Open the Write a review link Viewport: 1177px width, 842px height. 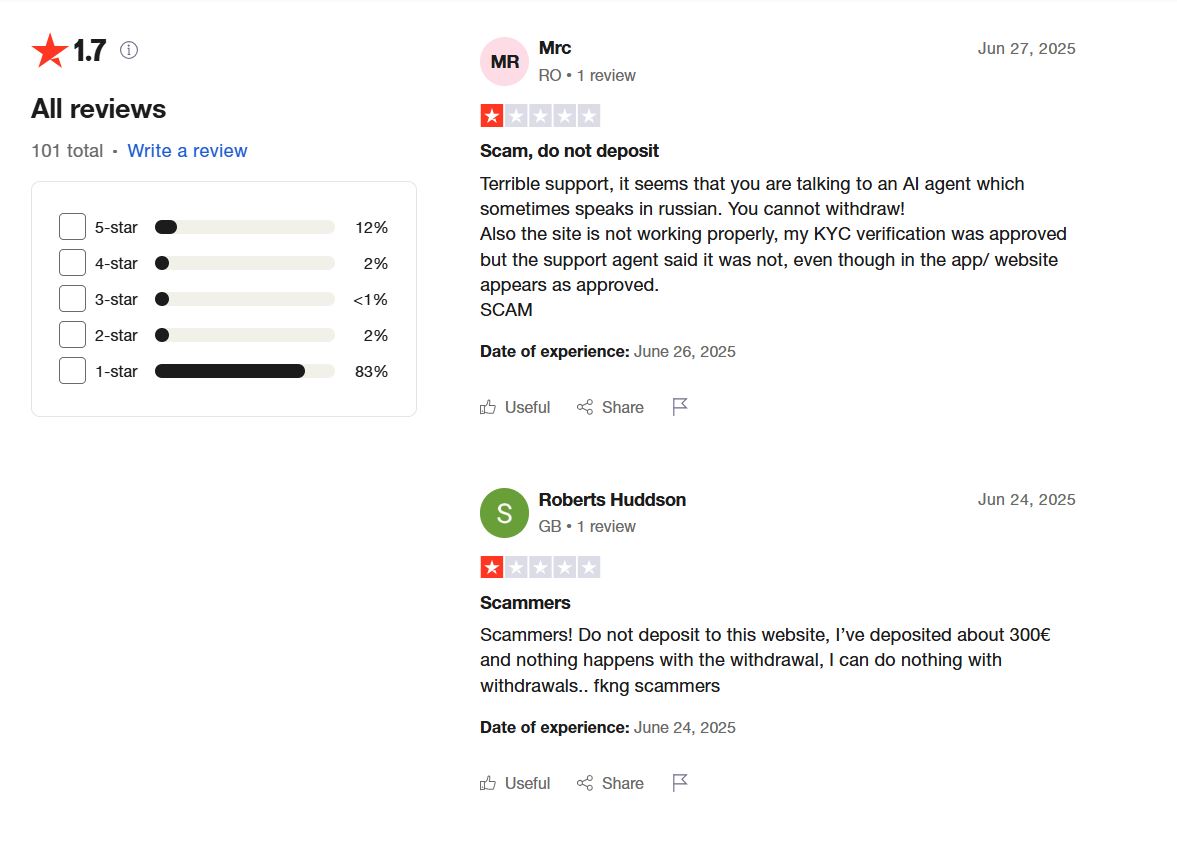tap(187, 151)
